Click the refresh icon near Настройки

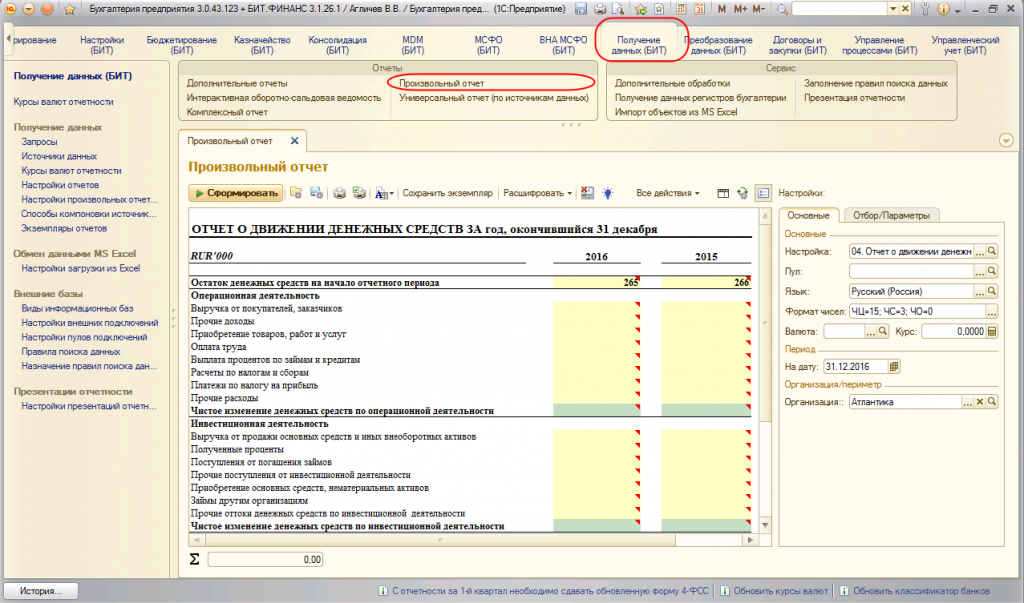(x=742, y=192)
